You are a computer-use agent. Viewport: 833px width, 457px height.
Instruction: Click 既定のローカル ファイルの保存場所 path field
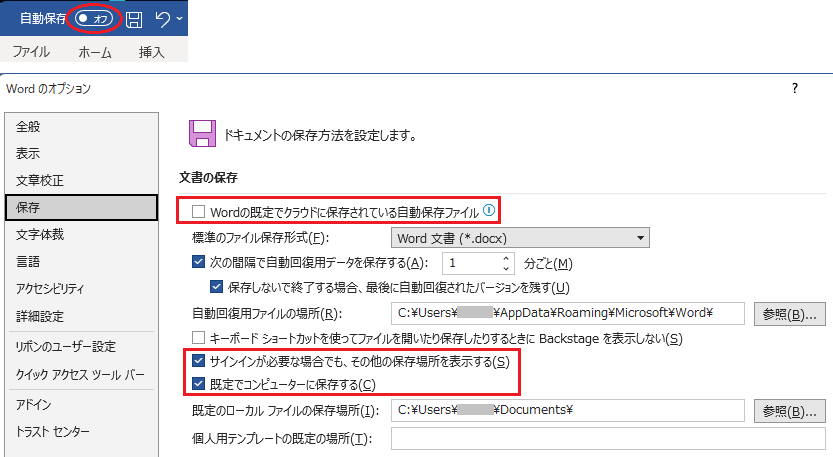pos(567,410)
